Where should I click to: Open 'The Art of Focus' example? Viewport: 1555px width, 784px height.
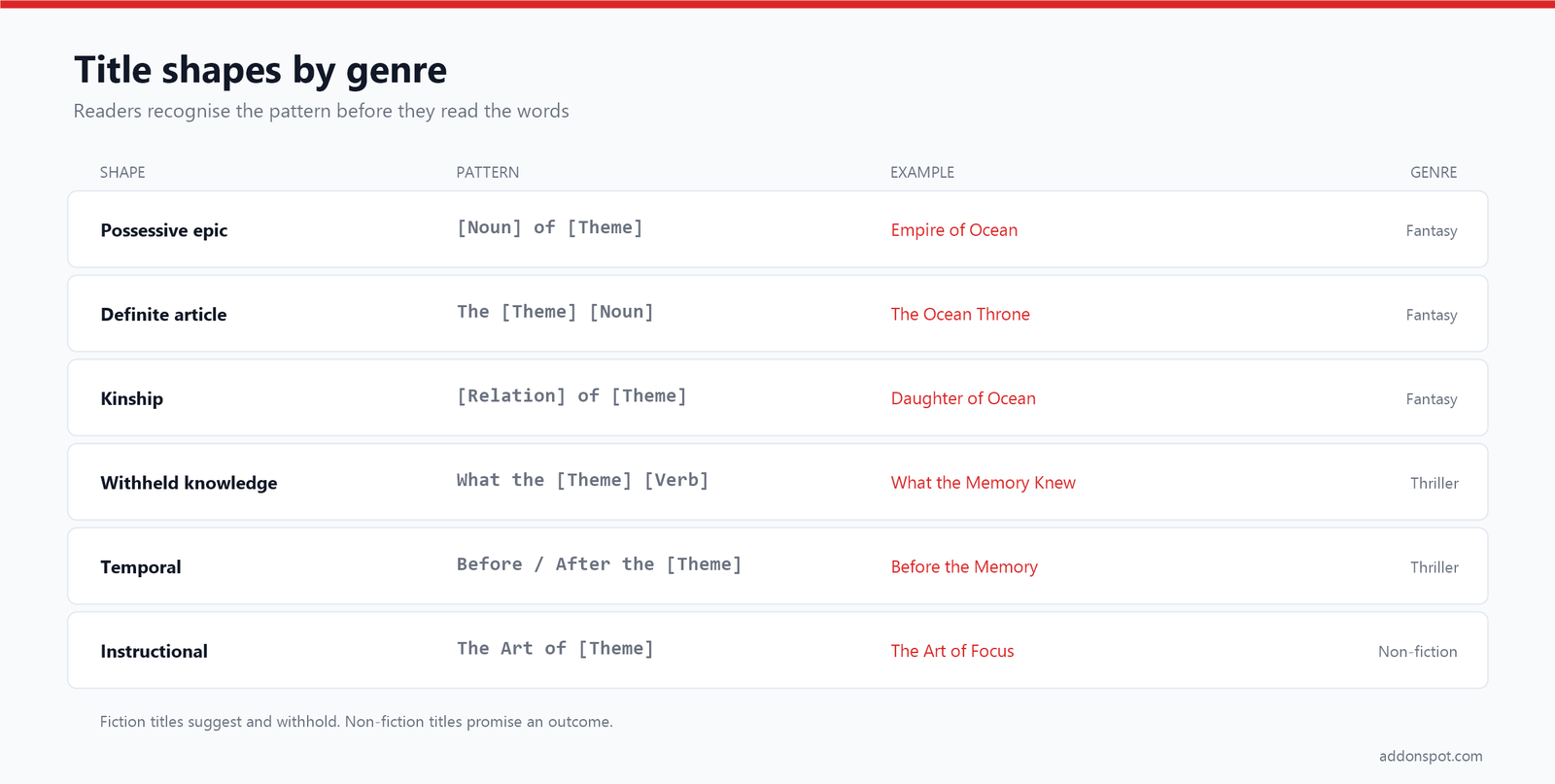coord(952,651)
